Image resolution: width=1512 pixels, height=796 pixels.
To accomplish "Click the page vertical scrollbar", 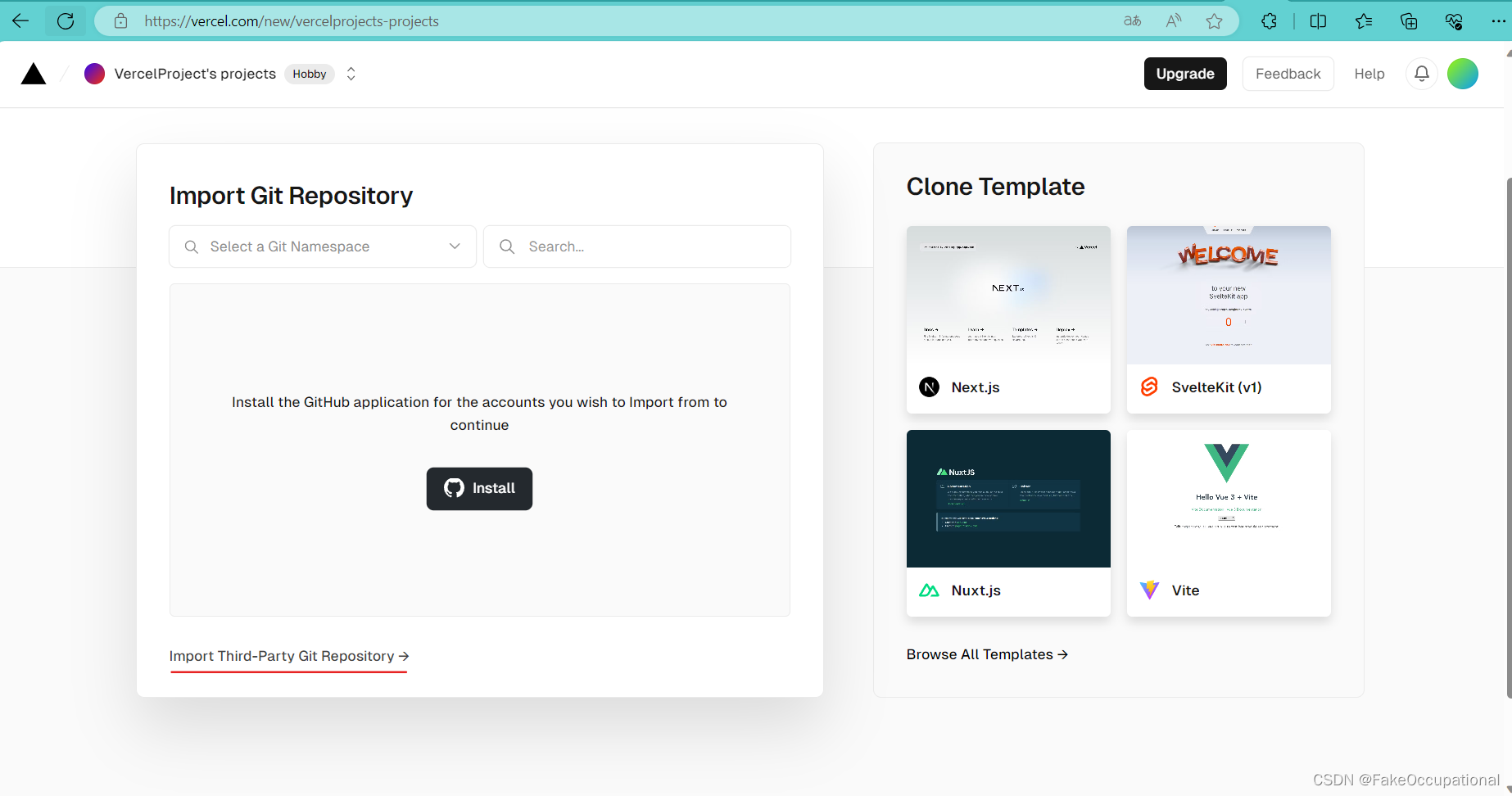I will pyautogui.click(x=1509, y=437).
